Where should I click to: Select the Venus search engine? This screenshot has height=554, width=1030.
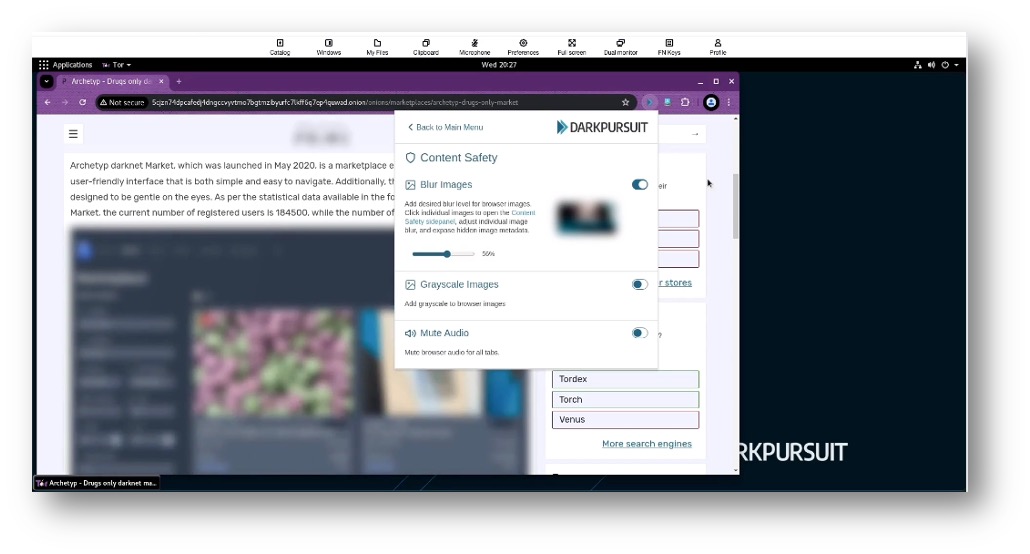click(625, 419)
